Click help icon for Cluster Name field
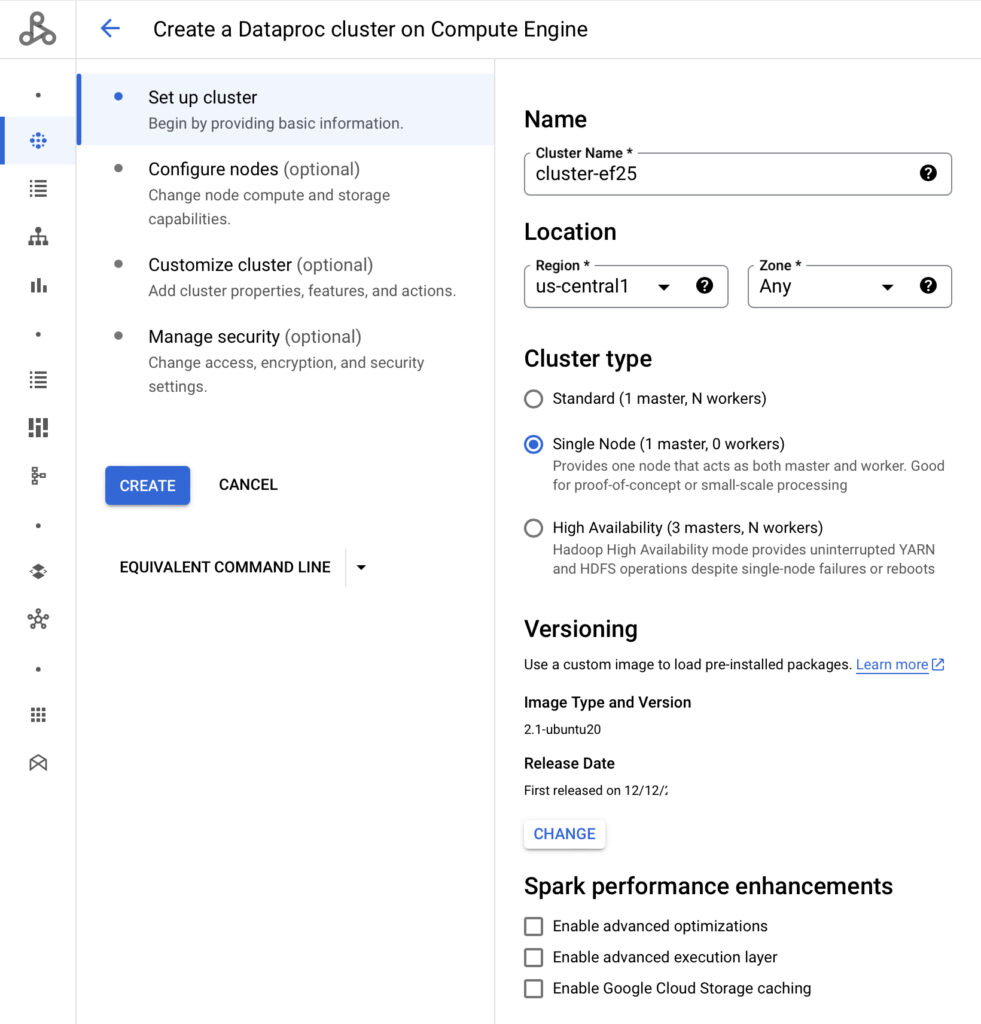 click(x=927, y=173)
